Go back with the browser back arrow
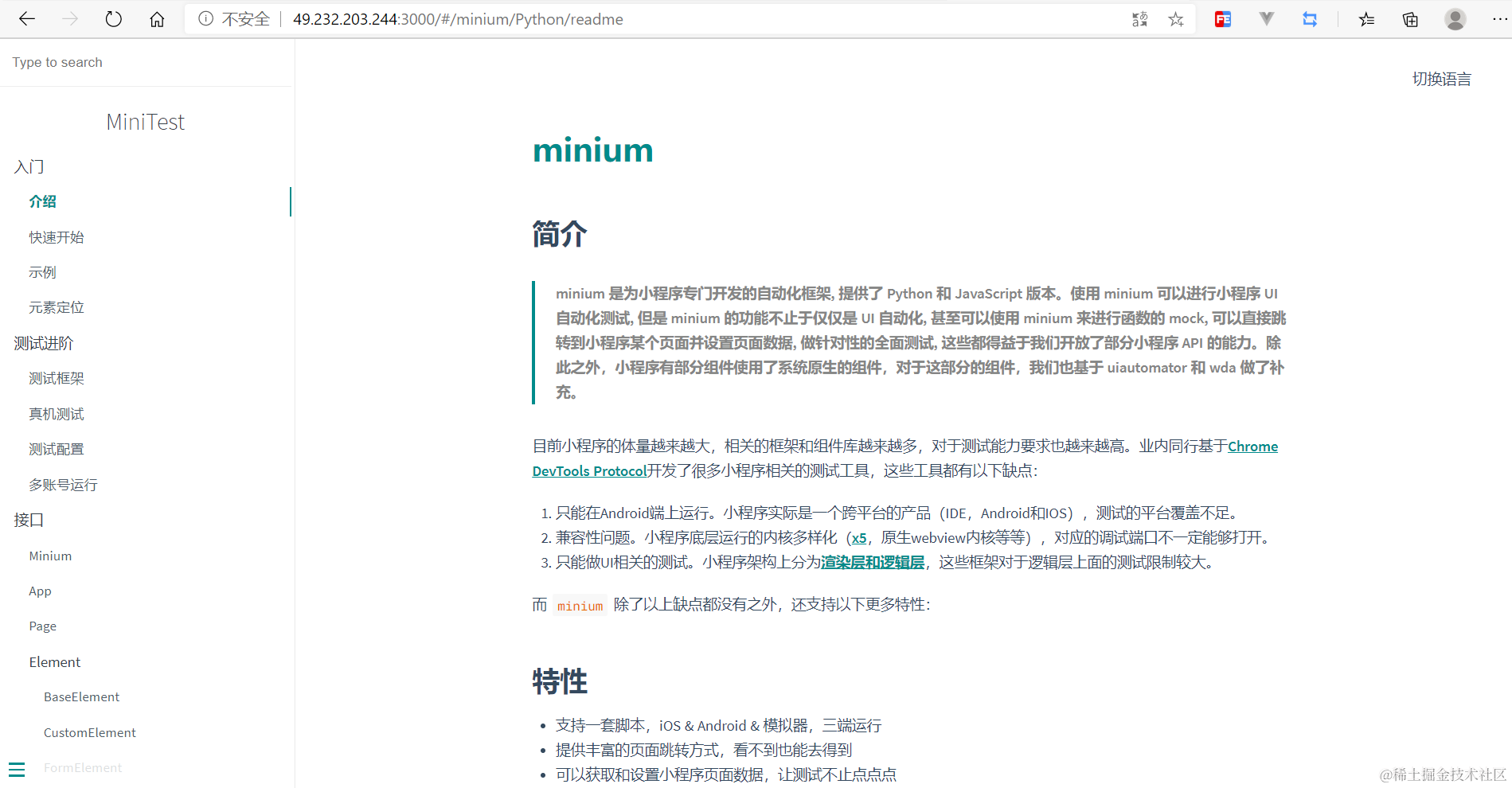The height and width of the screenshot is (788, 1512). pos(27,19)
